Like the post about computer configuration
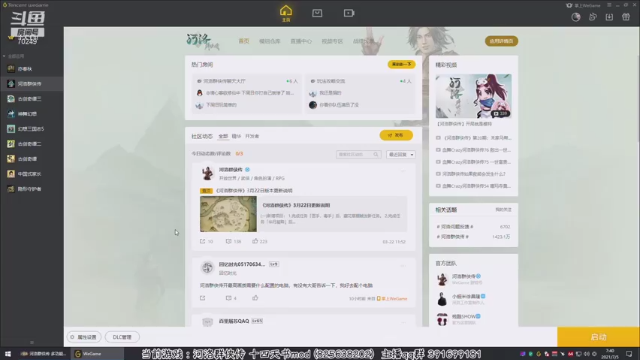The image size is (640, 360). 255,298
